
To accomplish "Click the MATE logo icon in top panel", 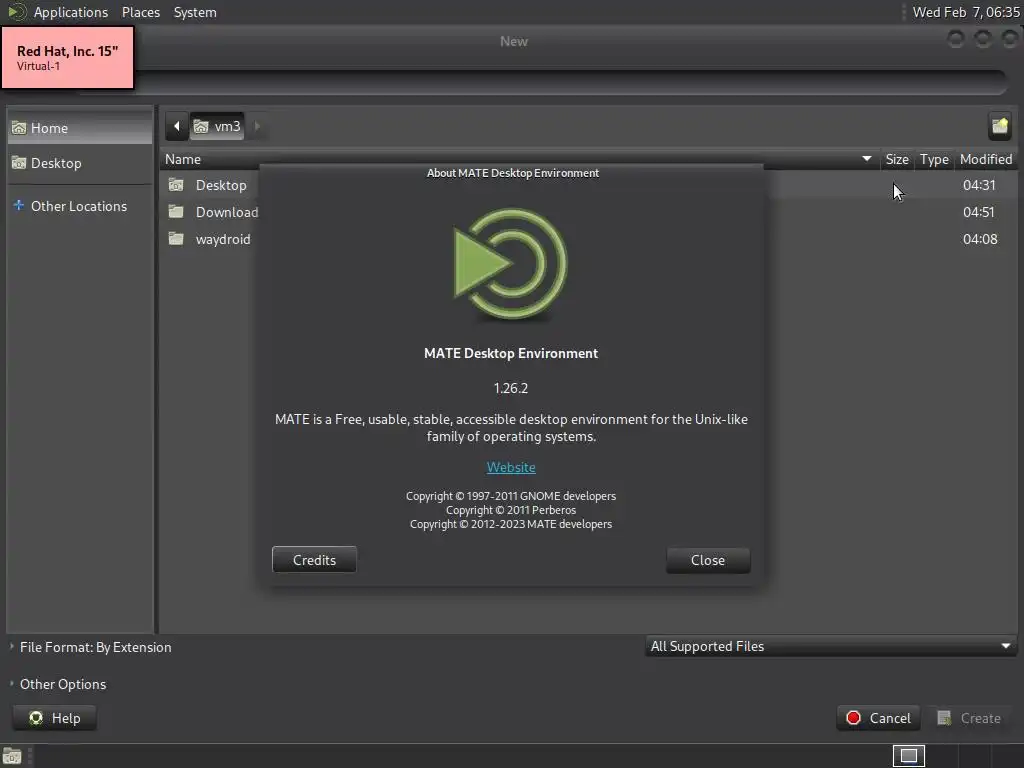I will pyautogui.click(x=16, y=12).
